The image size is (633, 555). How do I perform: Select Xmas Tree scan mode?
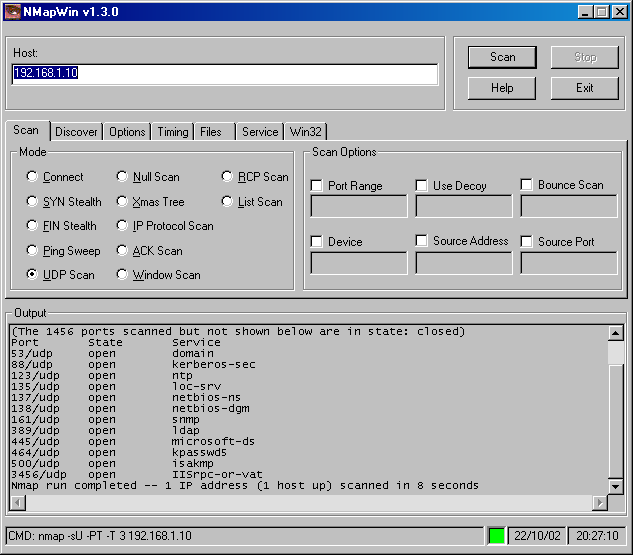point(123,202)
